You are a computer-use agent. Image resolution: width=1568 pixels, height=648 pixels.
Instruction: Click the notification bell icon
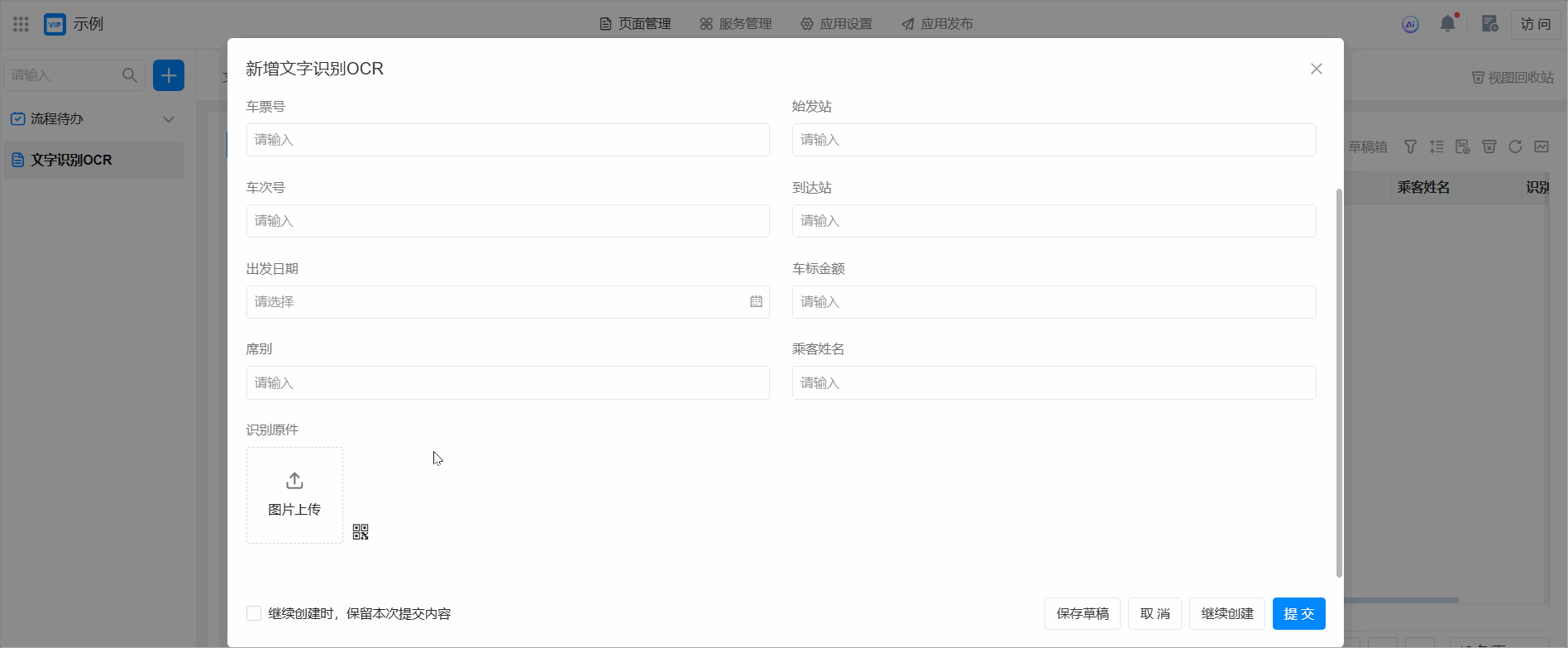click(x=1447, y=24)
